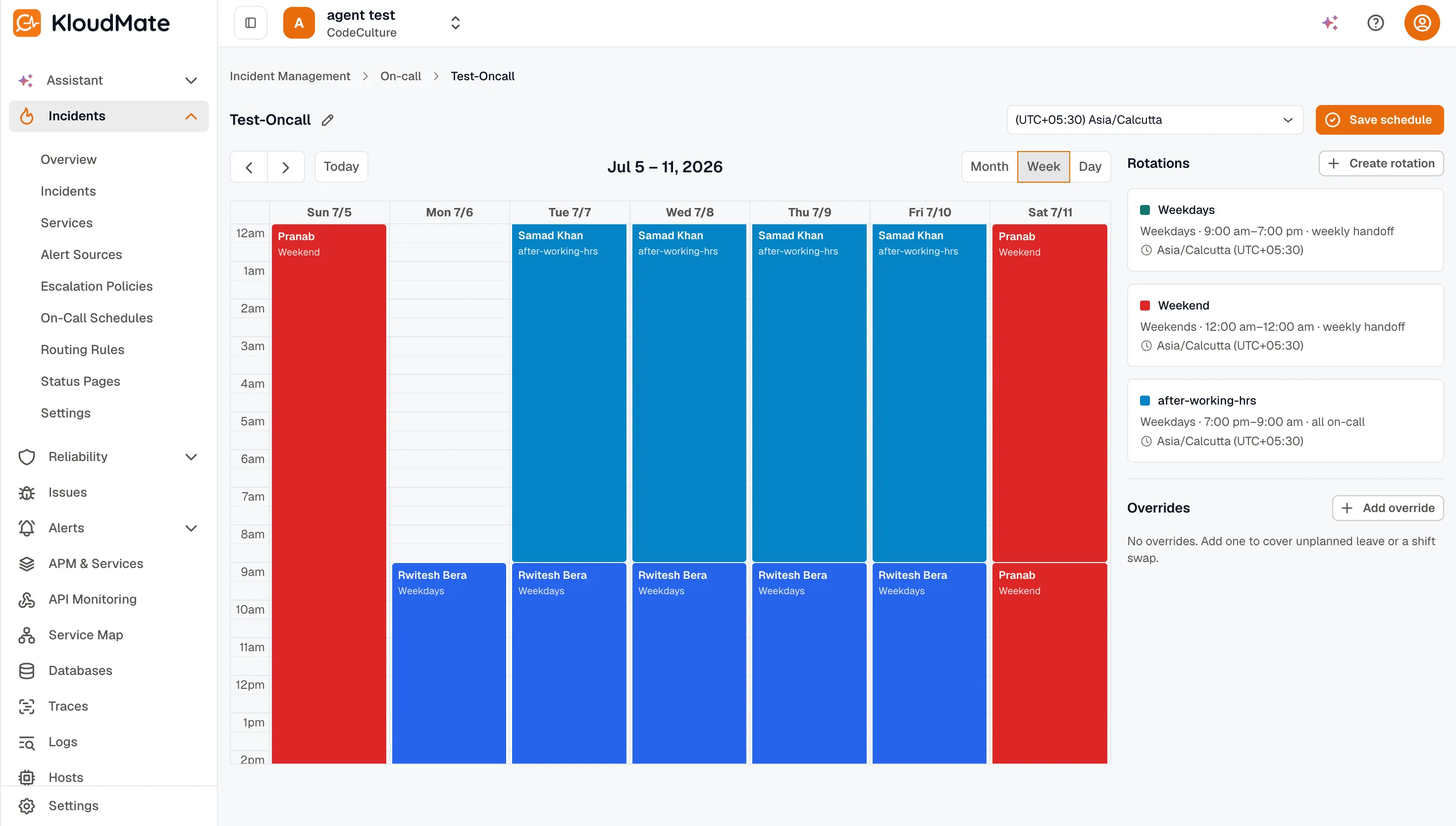Open the after-working-hrs rotation card
Viewport: 1456px width, 826px height.
(x=1285, y=420)
